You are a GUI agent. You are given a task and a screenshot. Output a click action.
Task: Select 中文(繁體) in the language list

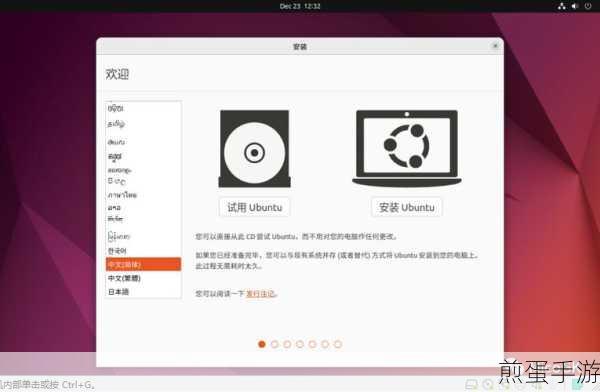click(x=143, y=278)
